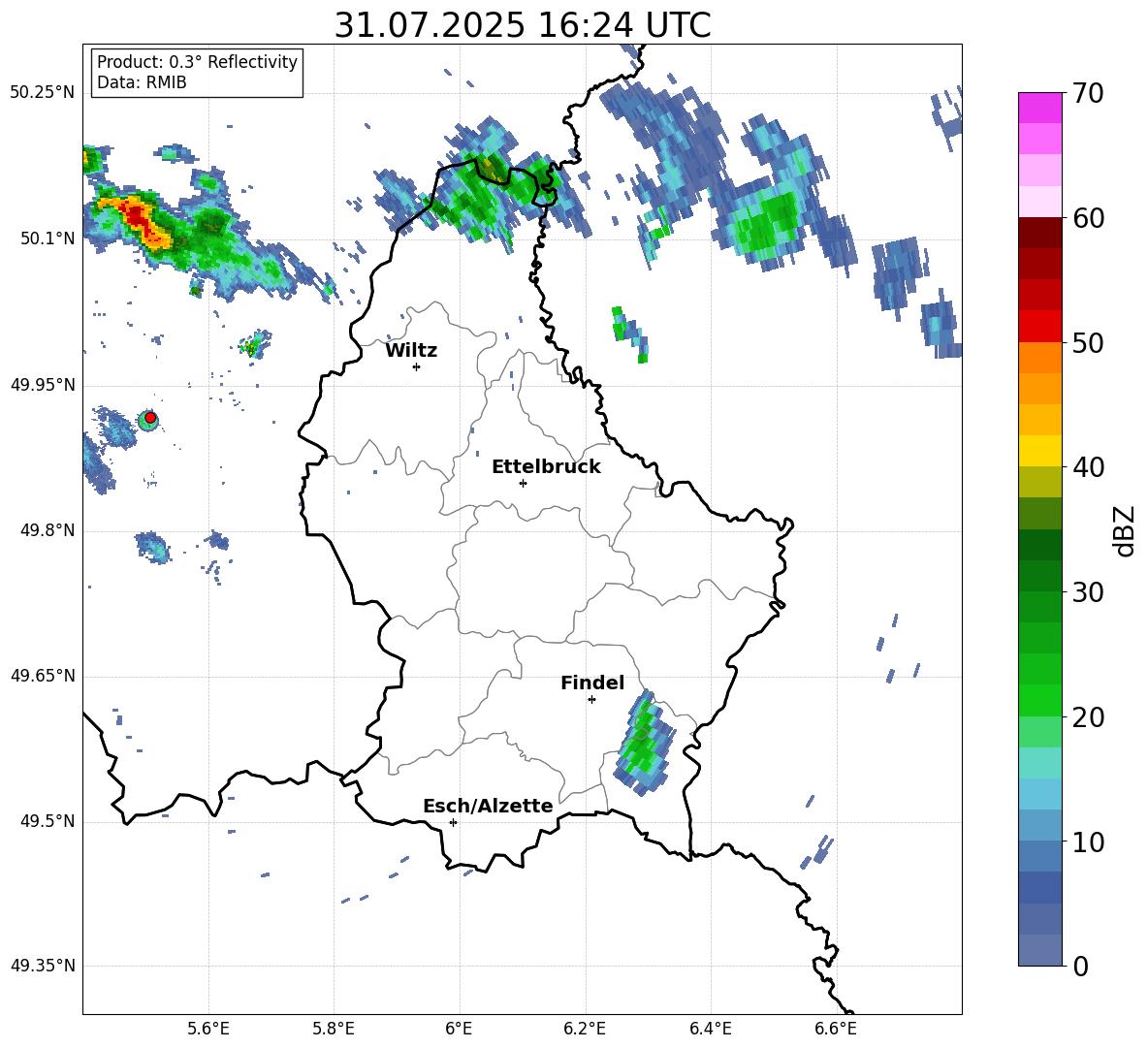
Task: Click the dBZ colorbar axis label
Action: 1125,530
